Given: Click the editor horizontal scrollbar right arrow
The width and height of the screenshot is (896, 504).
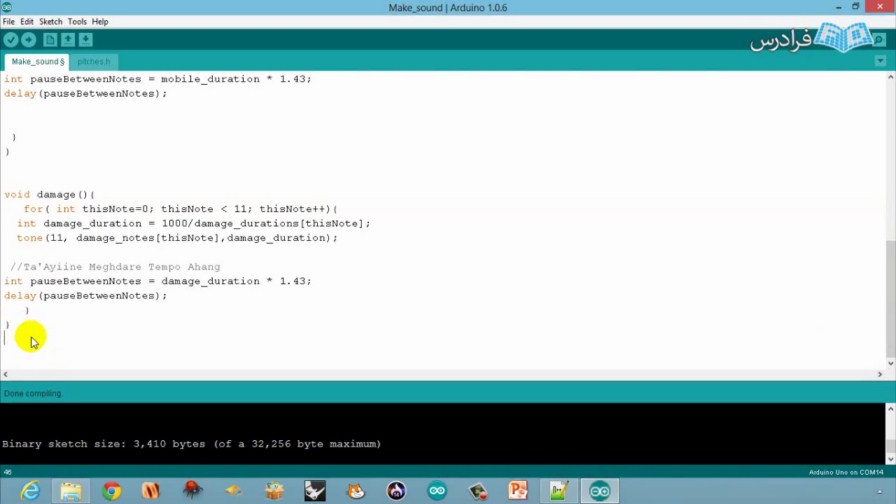Looking at the screenshot, I should tap(880, 374).
